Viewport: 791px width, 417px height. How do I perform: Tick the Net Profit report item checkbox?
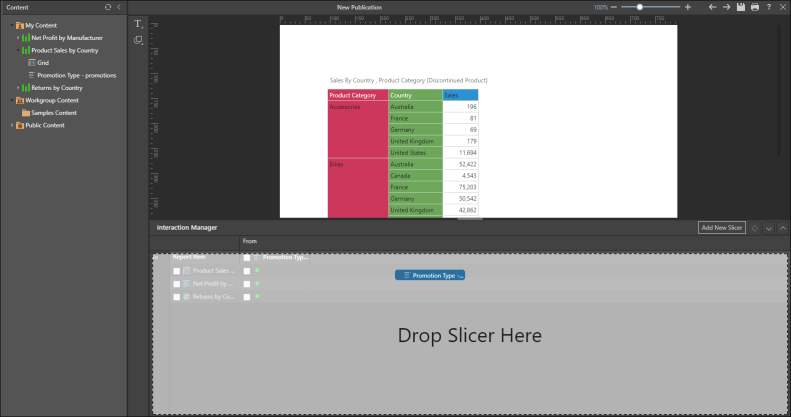click(x=177, y=284)
